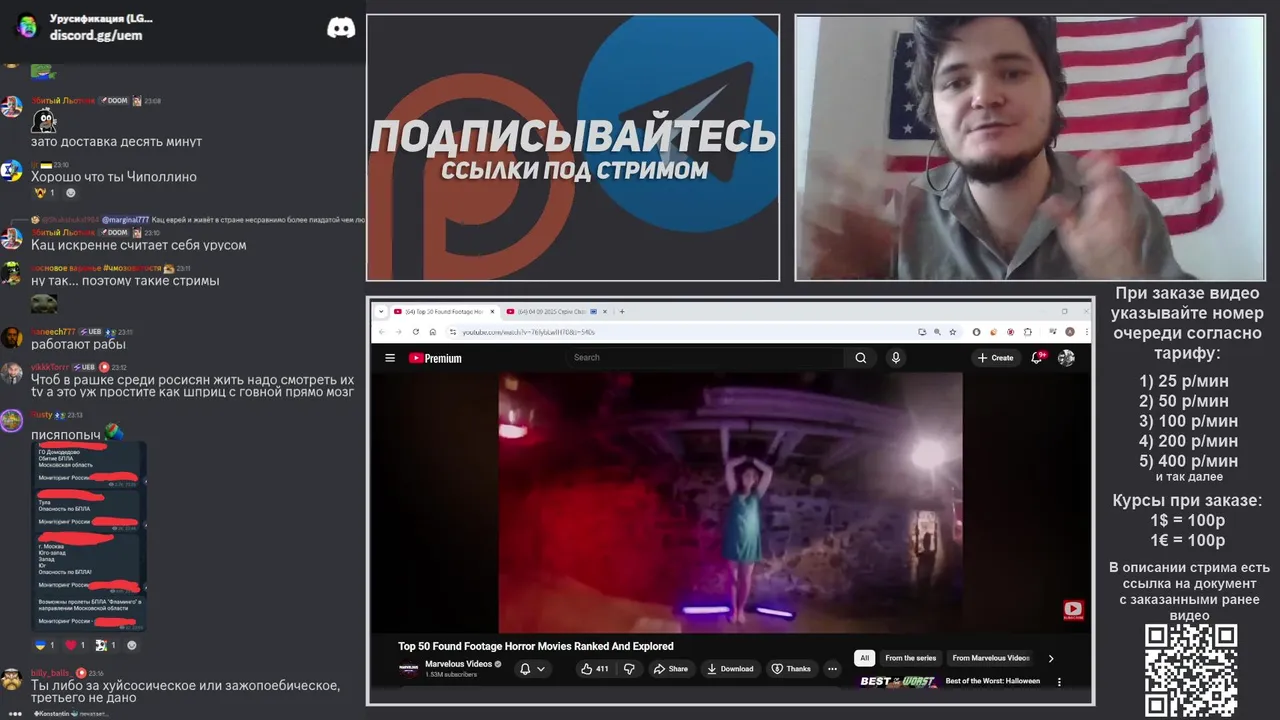Click the discord.gg/uem invite text
Image resolution: width=1280 pixels, height=720 pixels.
point(96,35)
